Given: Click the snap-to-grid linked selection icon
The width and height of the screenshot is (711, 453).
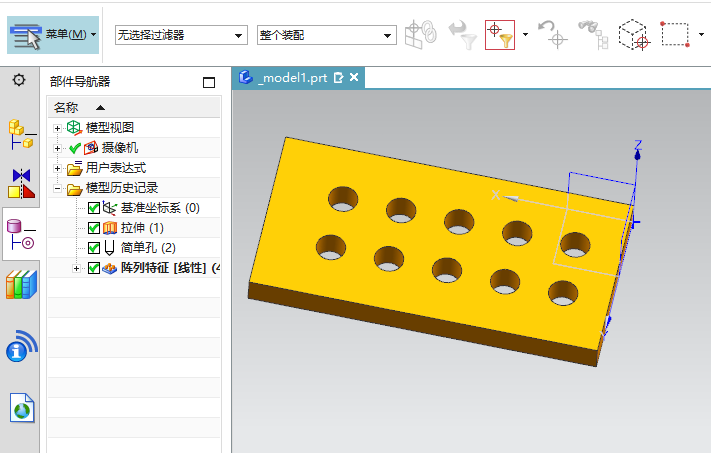Looking at the screenshot, I should coord(420,34).
